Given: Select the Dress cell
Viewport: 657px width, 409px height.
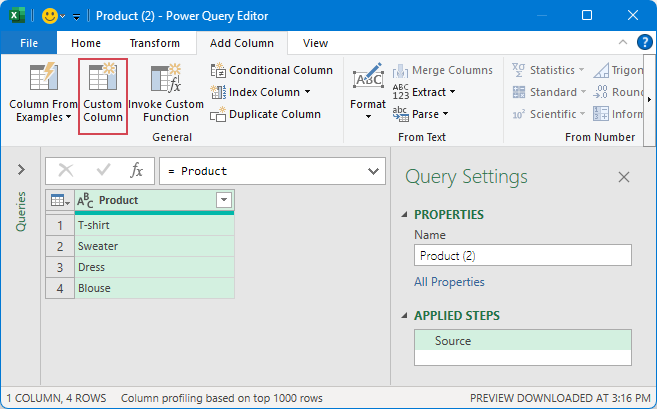Looking at the screenshot, I should pos(154,267).
